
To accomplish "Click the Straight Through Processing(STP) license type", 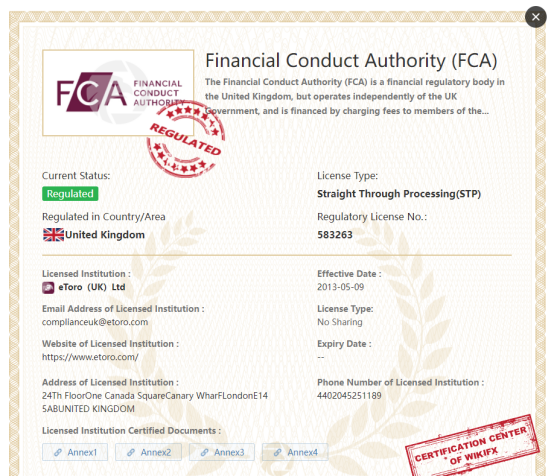I will [x=399, y=194].
